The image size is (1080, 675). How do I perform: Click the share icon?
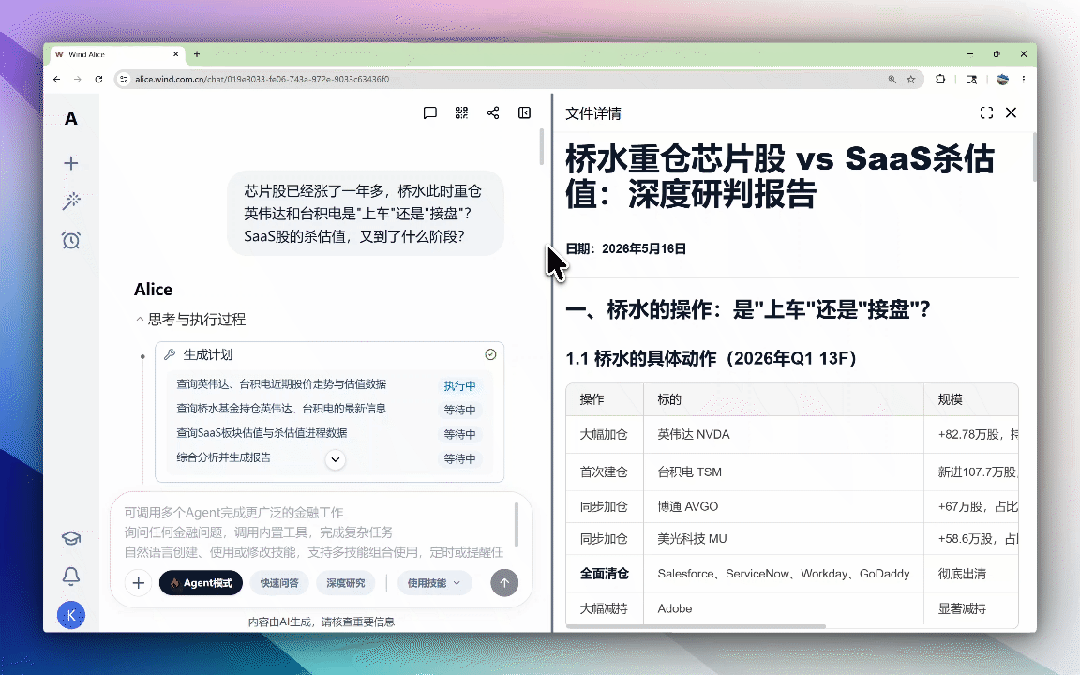(x=493, y=113)
